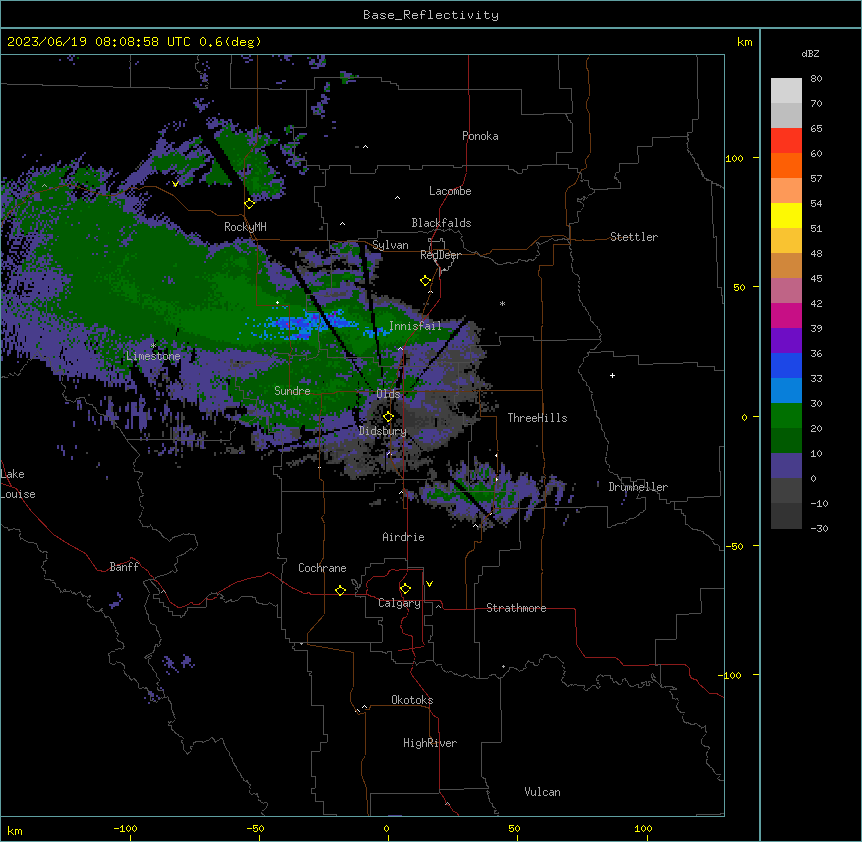Click the magenta 42 dBZ legend swatch

tap(786, 315)
